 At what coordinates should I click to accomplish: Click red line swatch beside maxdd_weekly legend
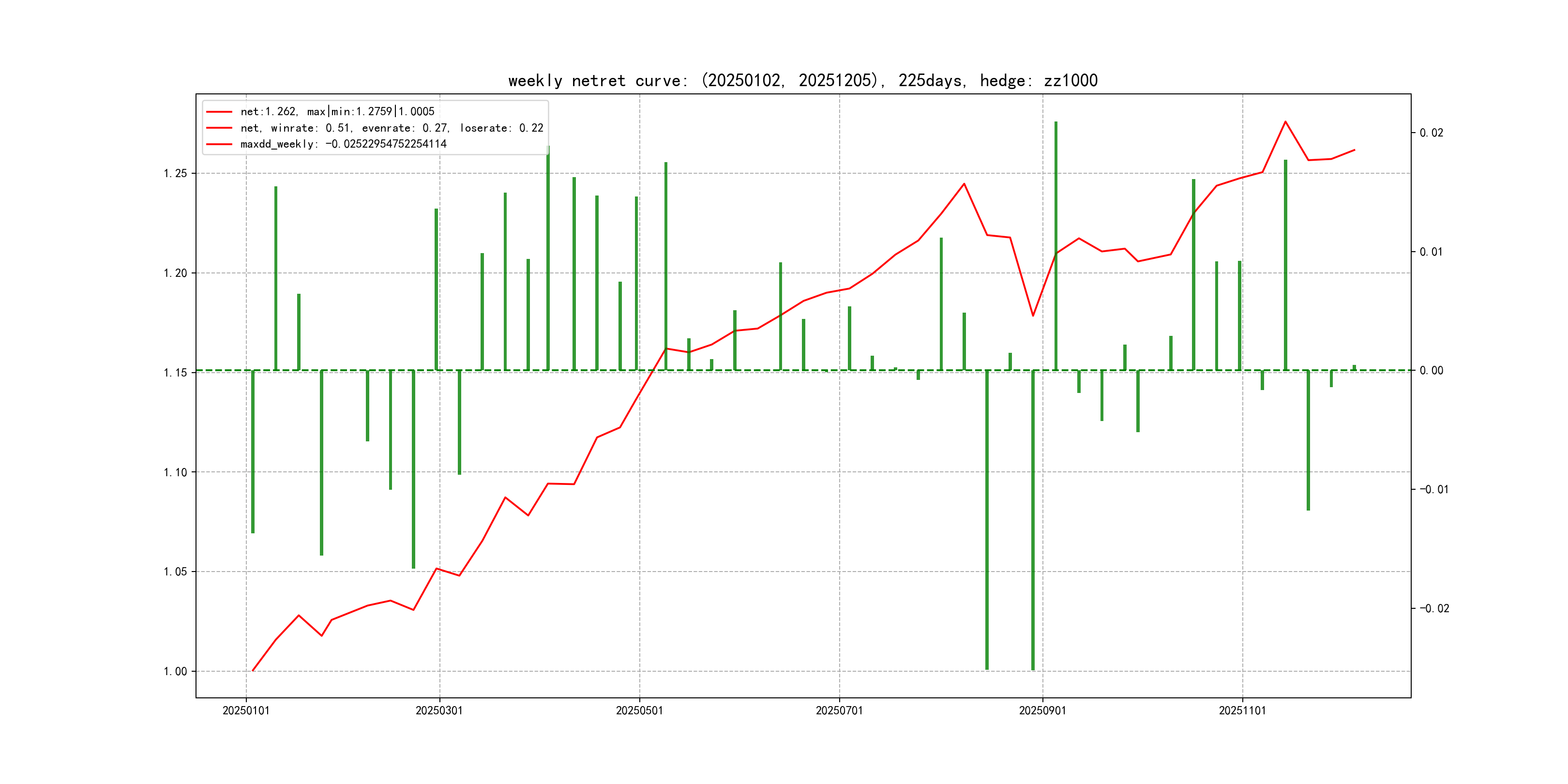coord(219,144)
